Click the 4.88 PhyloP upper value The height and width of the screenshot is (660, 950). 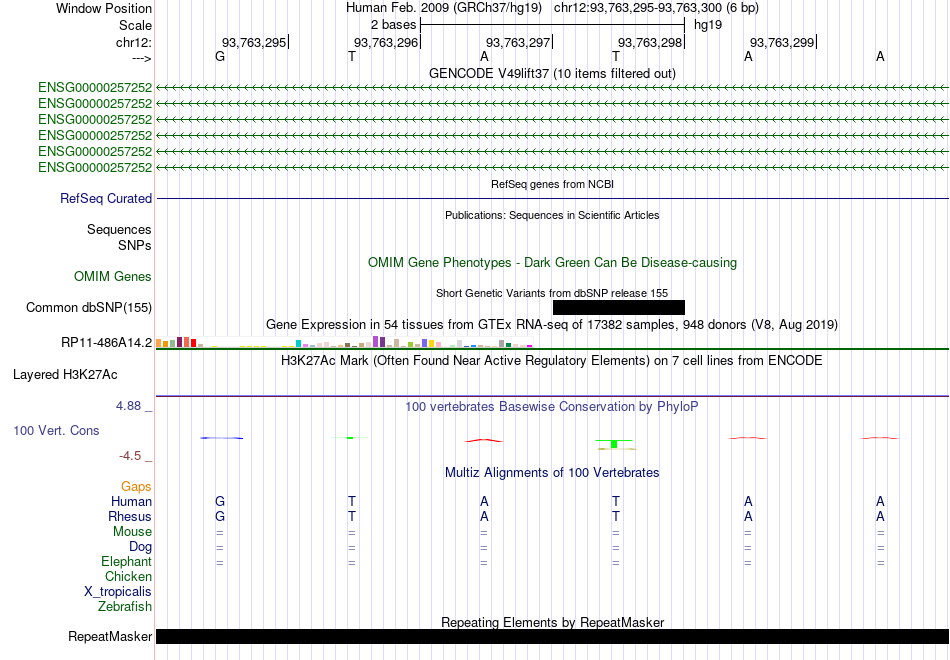coord(128,406)
